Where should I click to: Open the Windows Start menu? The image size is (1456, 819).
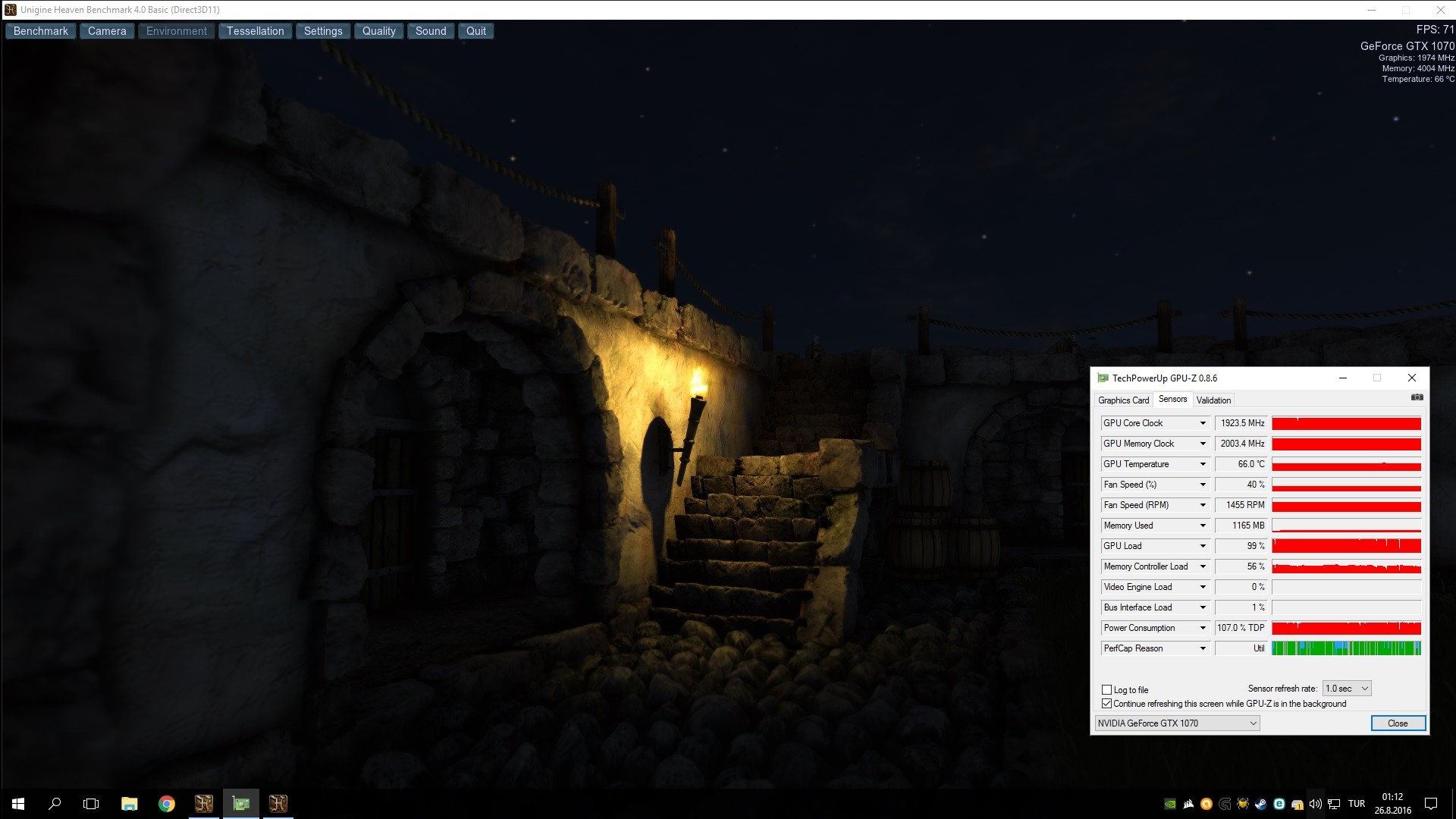pos(18,804)
